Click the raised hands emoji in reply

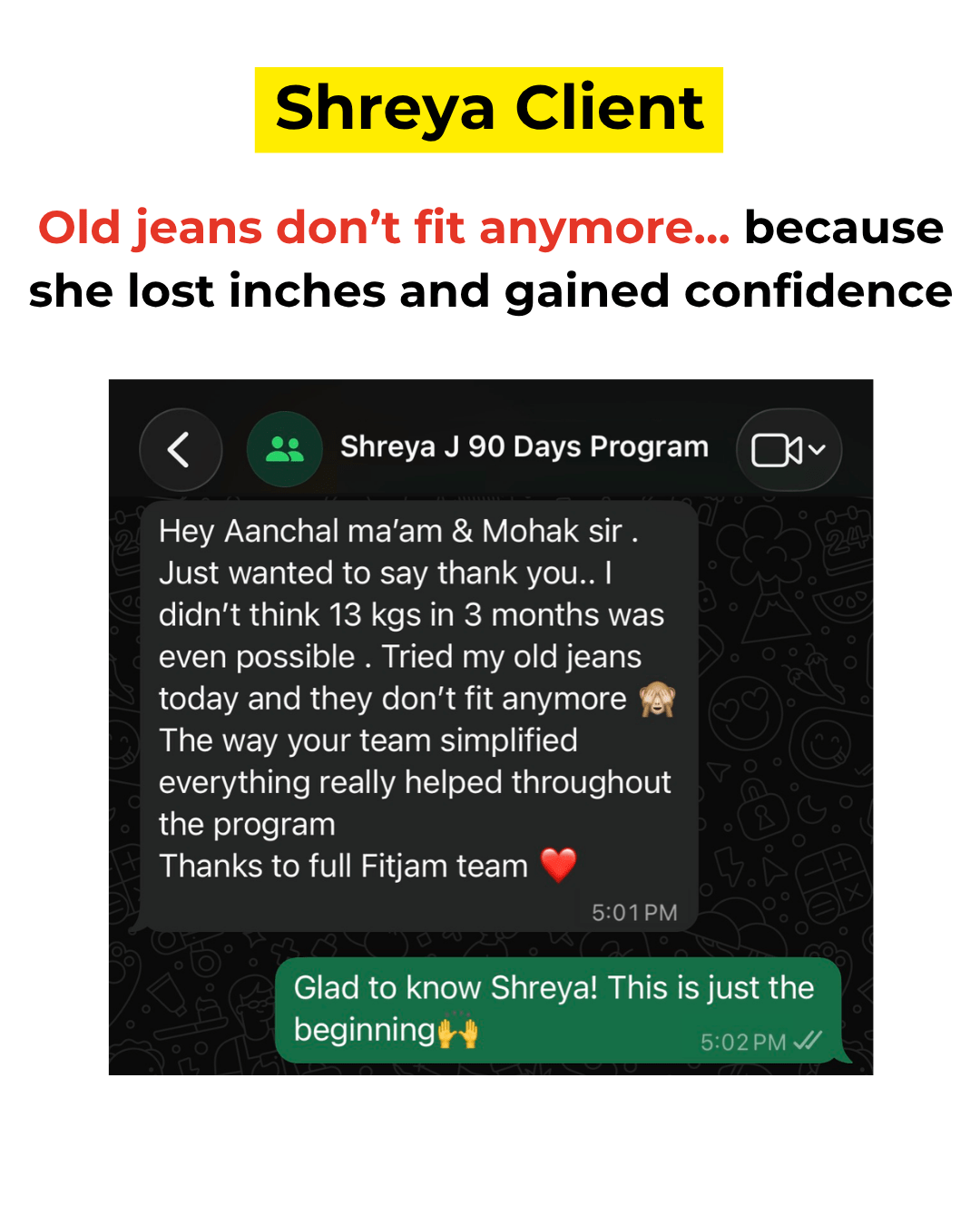[x=458, y=1032]
